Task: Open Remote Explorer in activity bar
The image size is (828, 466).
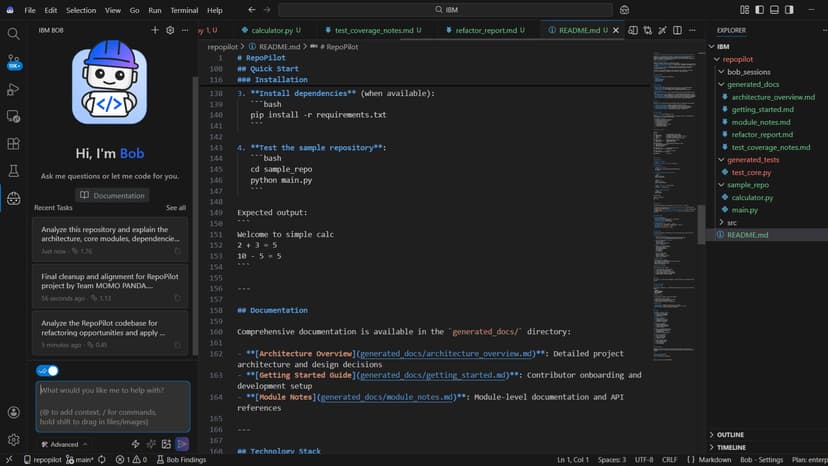Action: [x=13, y=116]
